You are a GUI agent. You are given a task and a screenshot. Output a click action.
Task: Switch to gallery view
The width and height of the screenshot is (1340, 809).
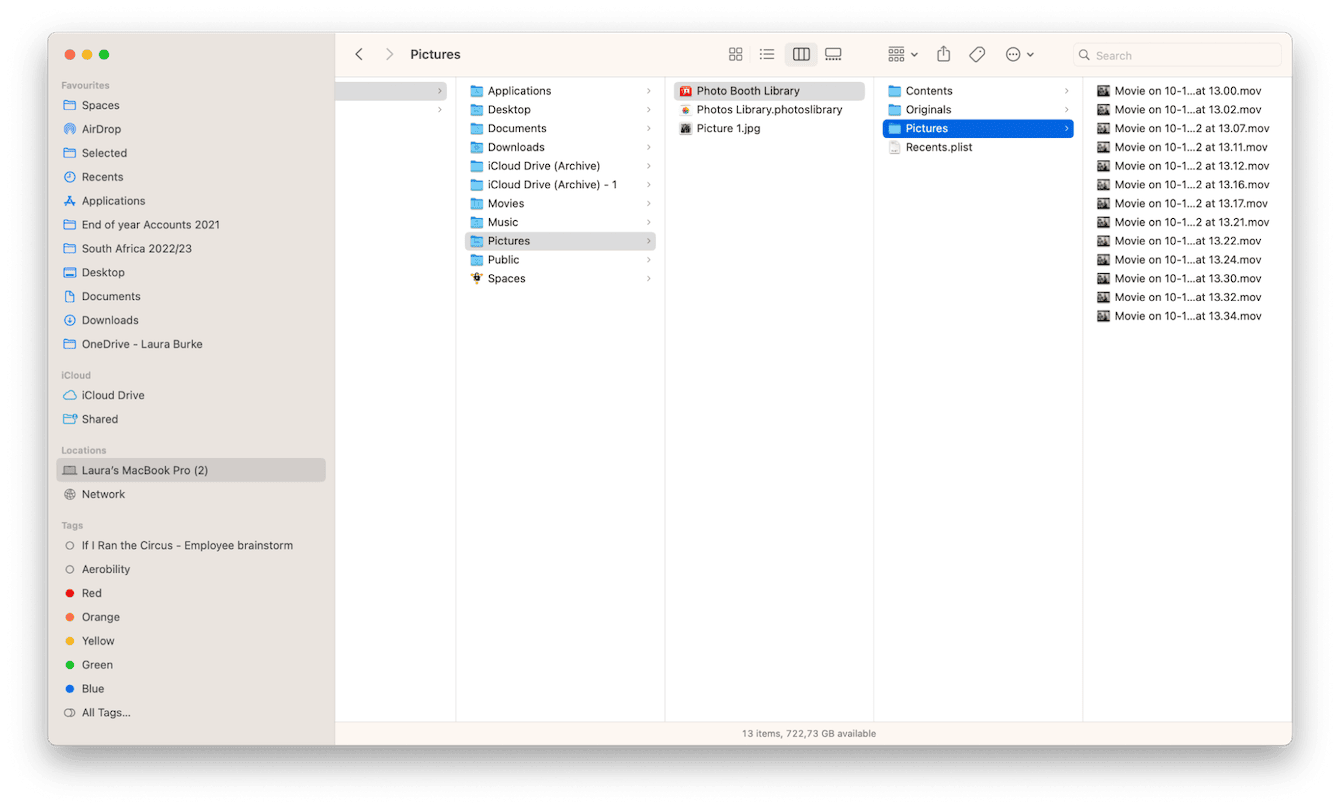pyautogui.click(x=833, y=54)
